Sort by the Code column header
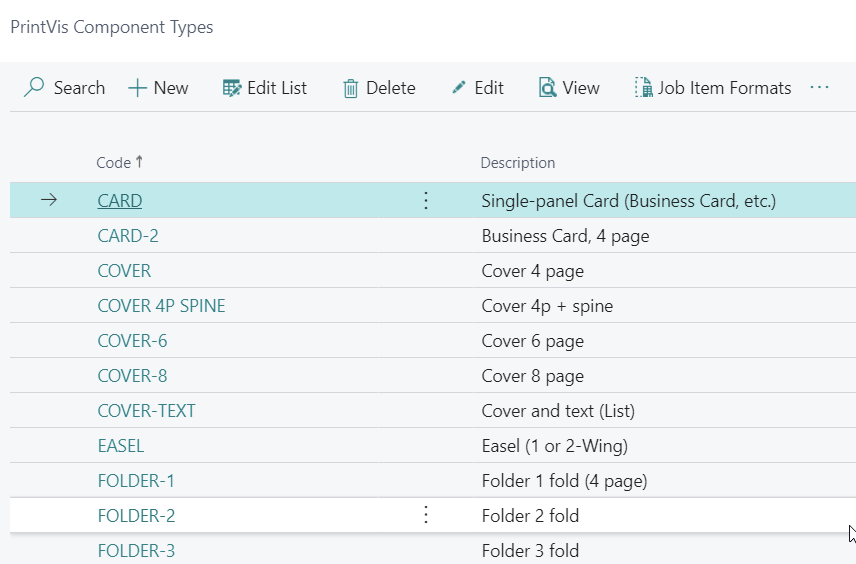Viewport: 856px width, 564px height. pyautogui.click(x=114, y=163)
